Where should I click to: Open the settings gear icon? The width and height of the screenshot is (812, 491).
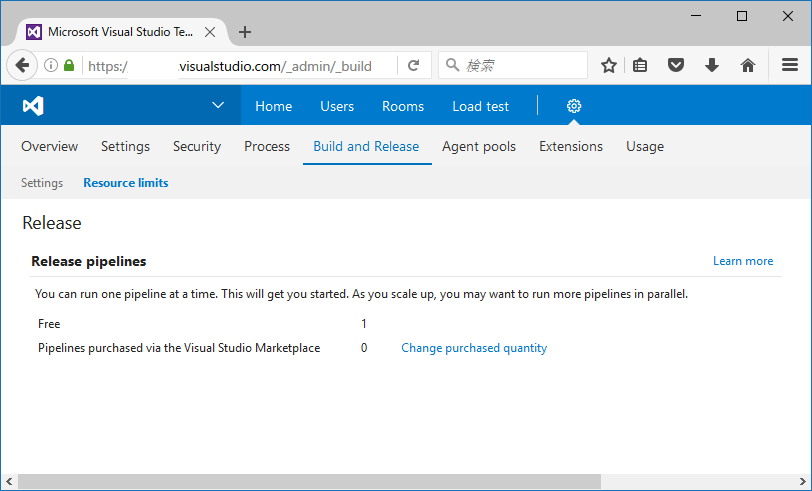pyautogui.click(x=573, y=106)
